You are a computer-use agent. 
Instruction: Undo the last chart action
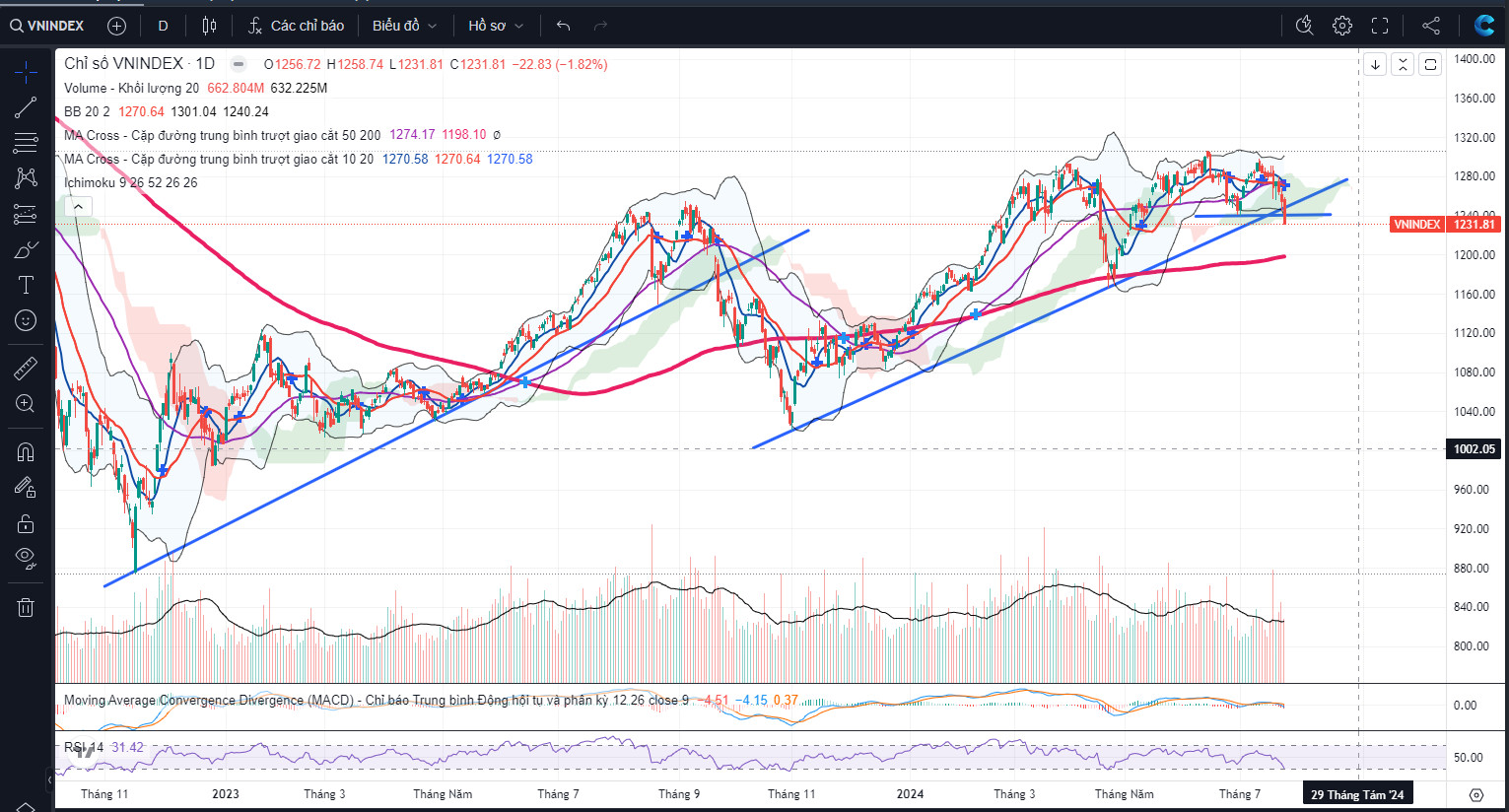(x=563, y=26)
